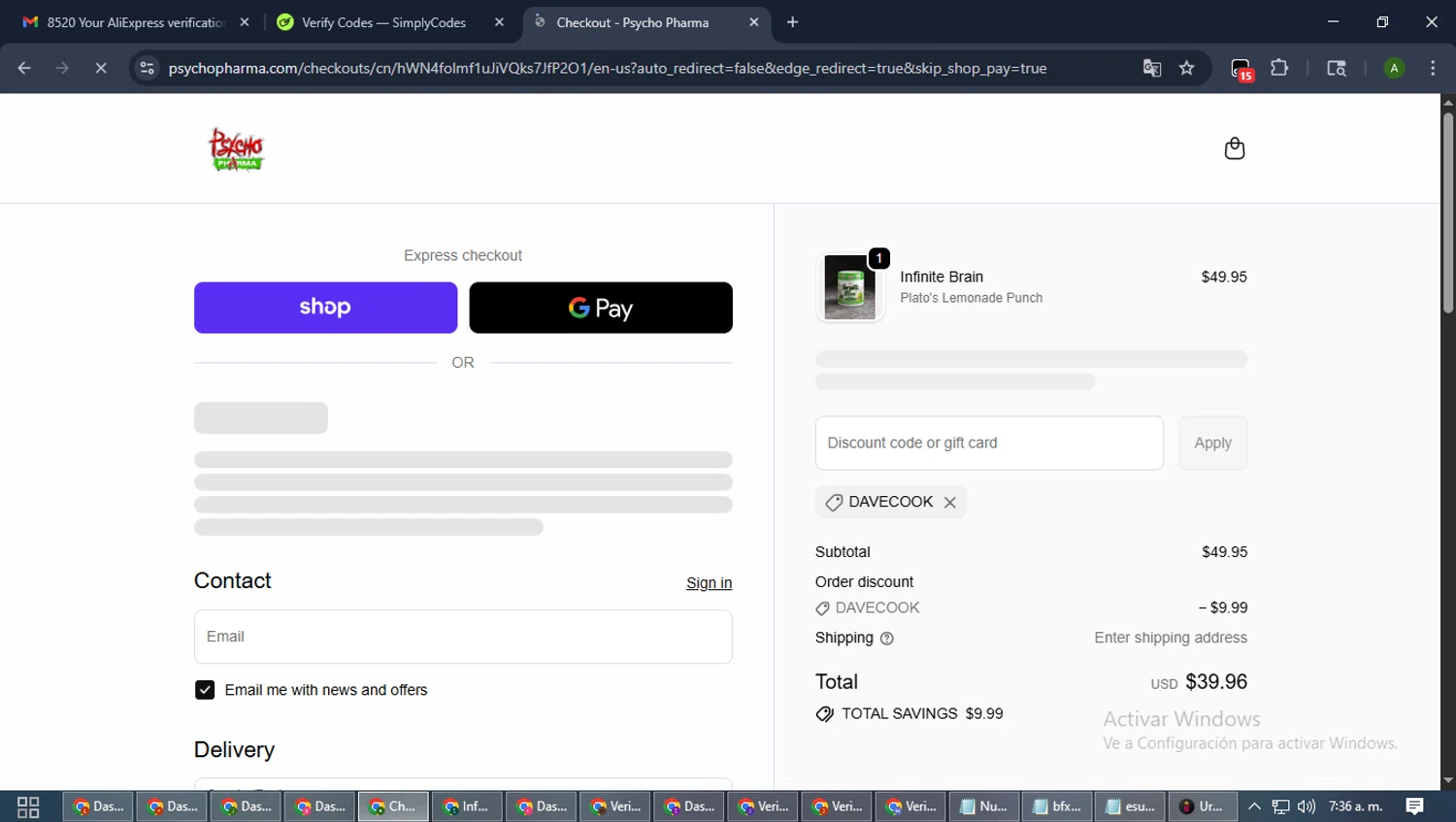Viewport: 1456px width, 822px height.
Task: Open the taskbar clock showing 7:36 a. m.
Action: (x=1355, y=806)
